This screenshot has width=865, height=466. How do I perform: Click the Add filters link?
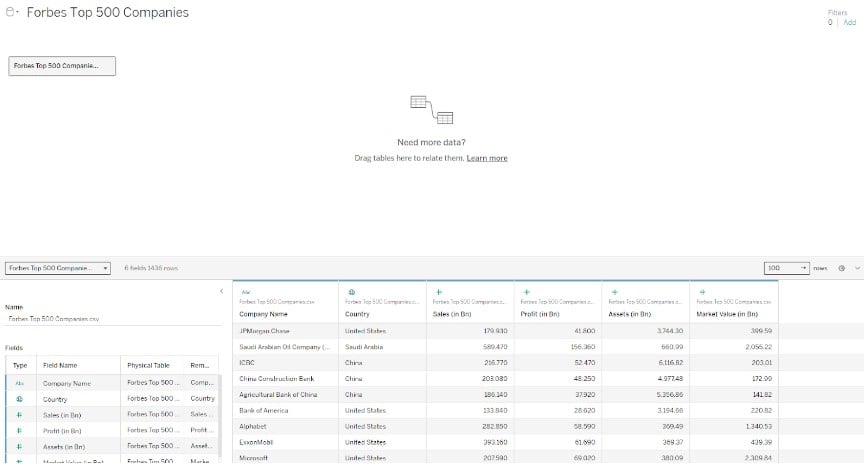coord(850,22)
